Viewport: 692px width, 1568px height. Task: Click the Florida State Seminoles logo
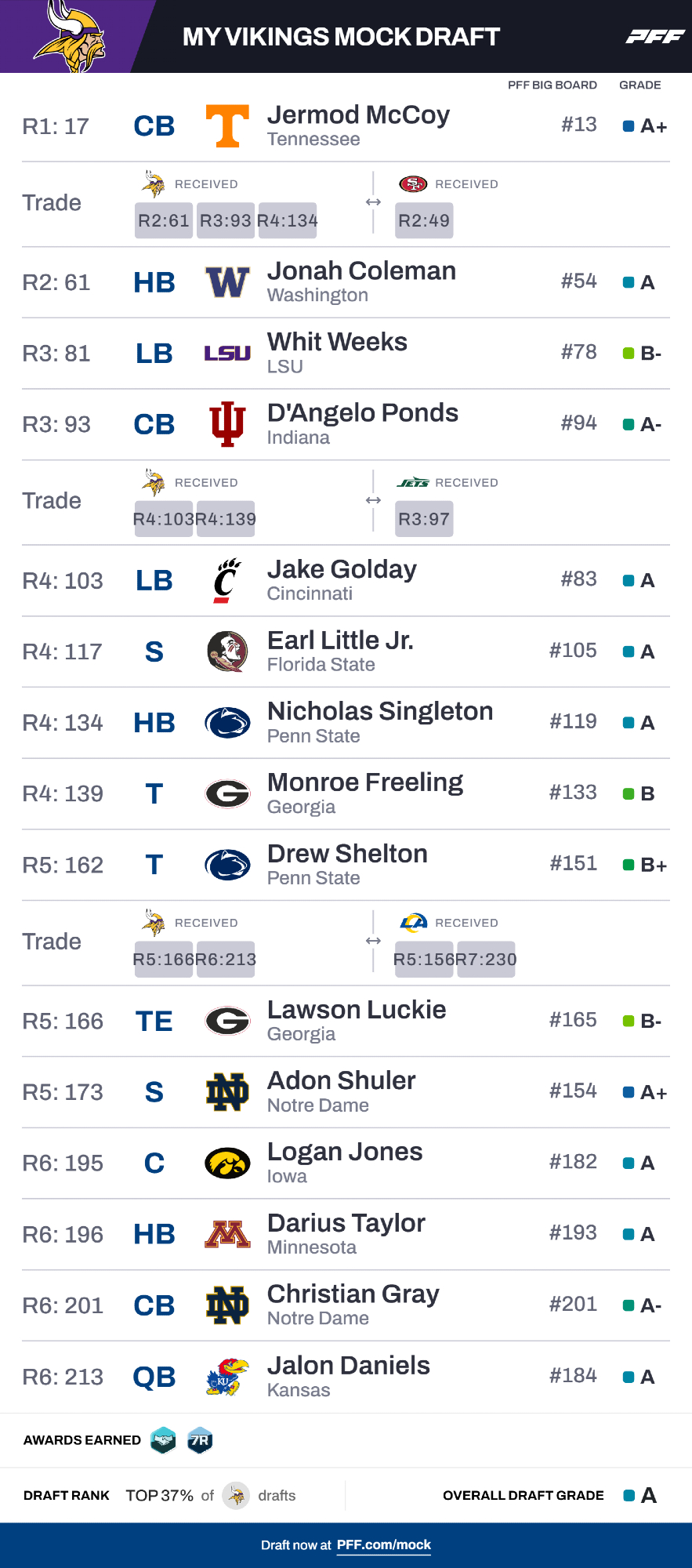[227, 652]
